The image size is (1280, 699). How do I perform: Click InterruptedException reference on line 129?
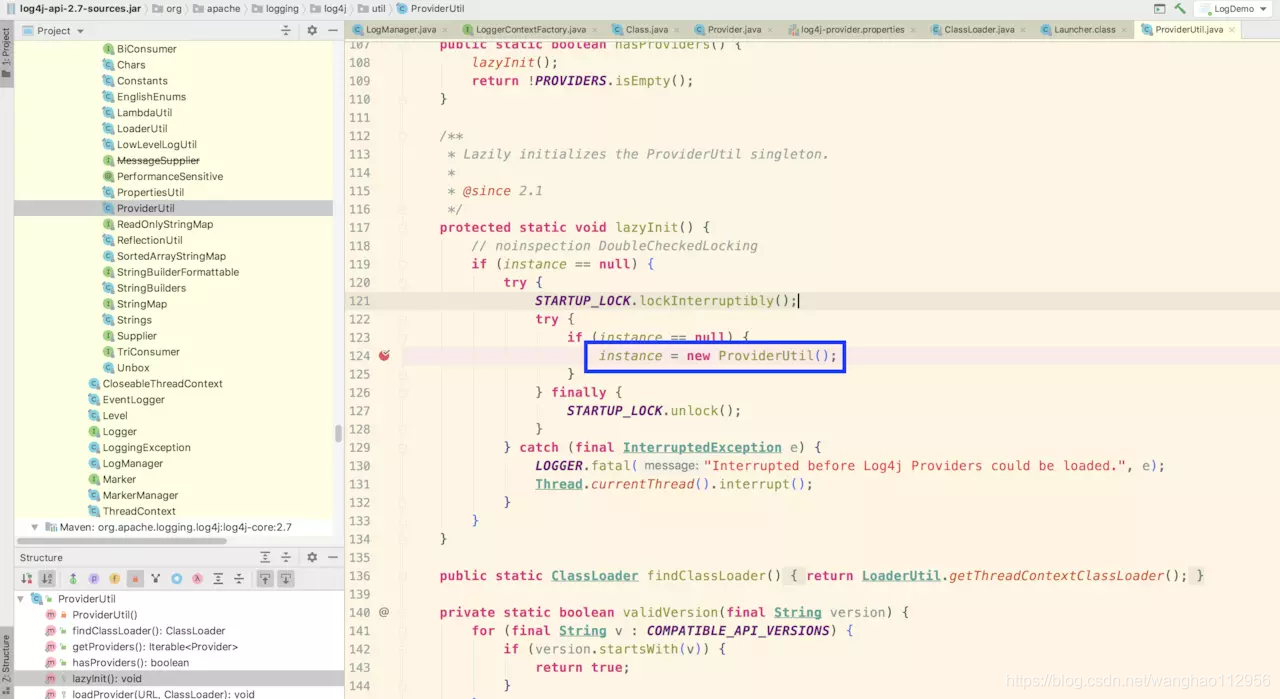pos(702,447)
